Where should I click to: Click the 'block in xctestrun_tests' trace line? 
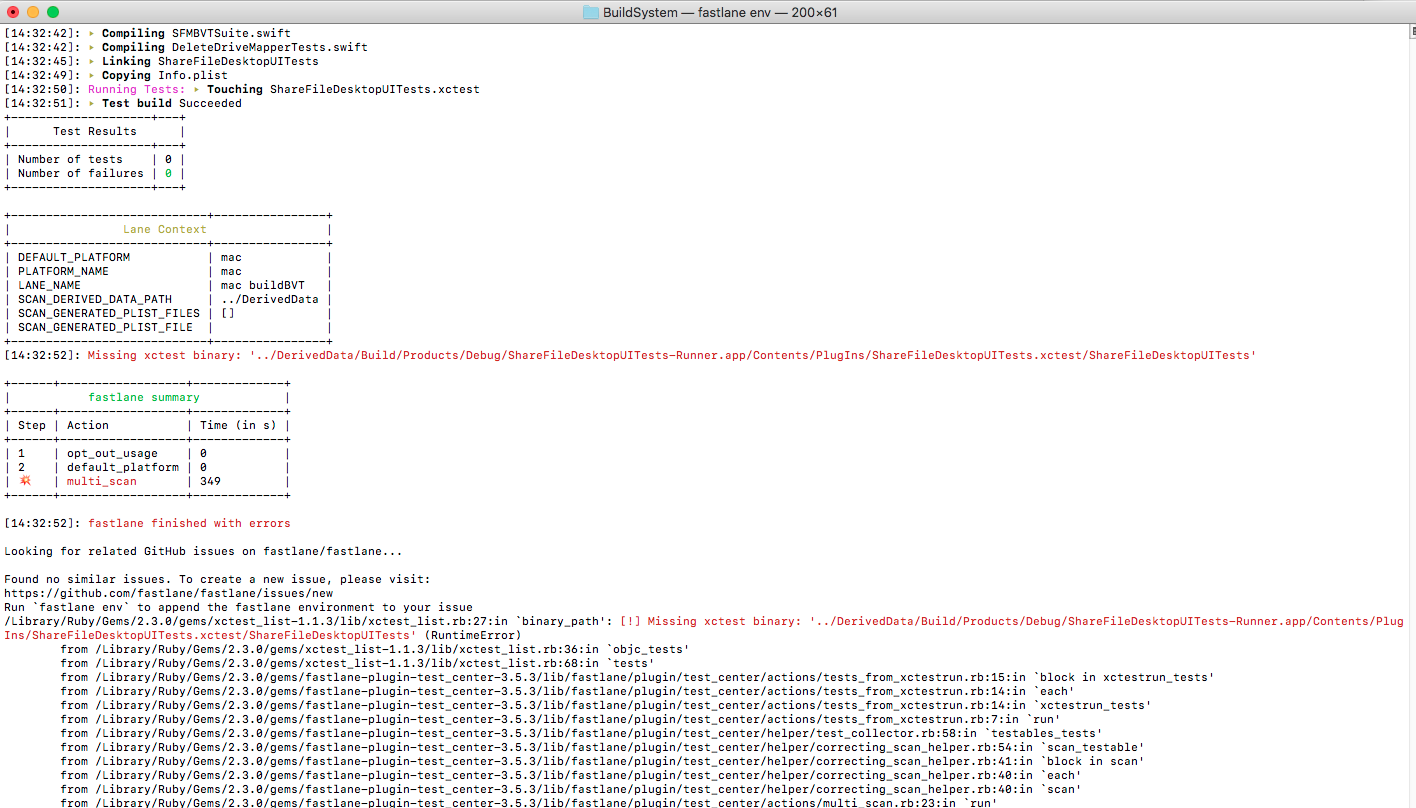point(637,677)
